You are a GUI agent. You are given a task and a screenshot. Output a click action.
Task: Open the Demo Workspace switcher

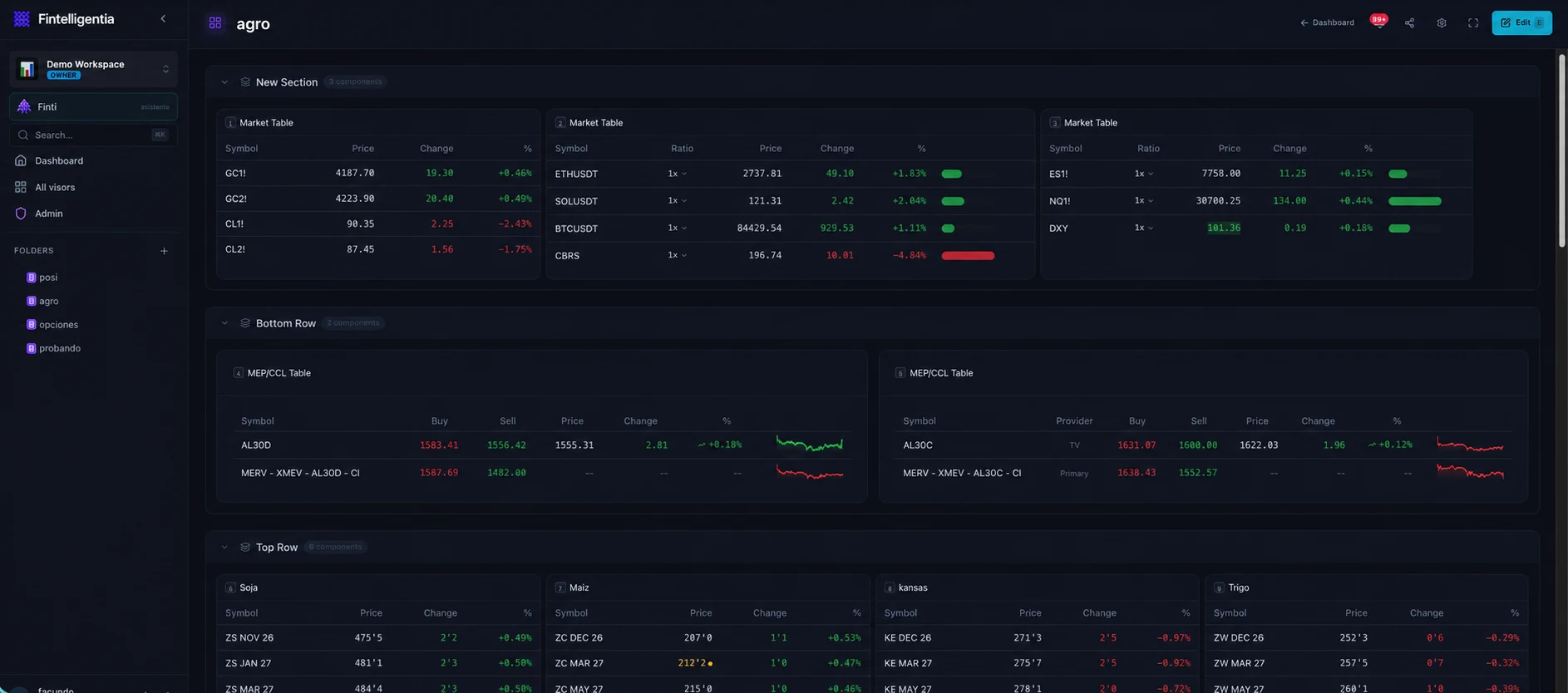[94, 69]
